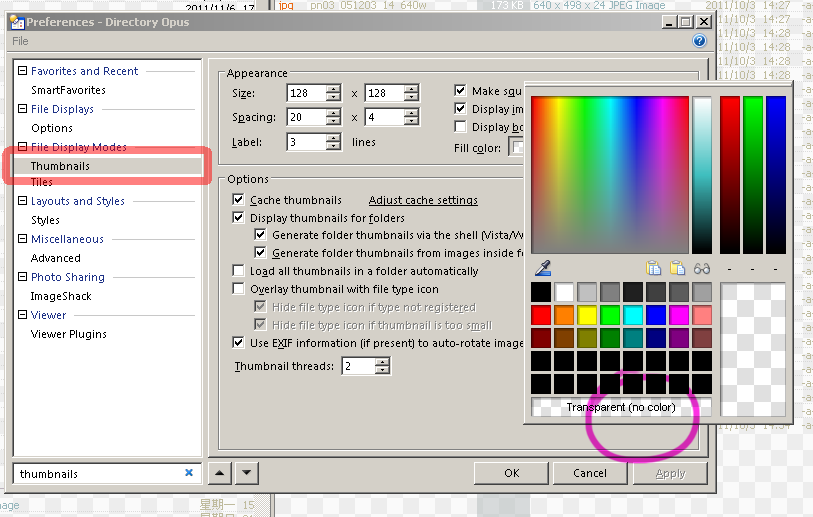Click the copy color clipboard icon
Screen dimensions: 813x517
[653, 268]
